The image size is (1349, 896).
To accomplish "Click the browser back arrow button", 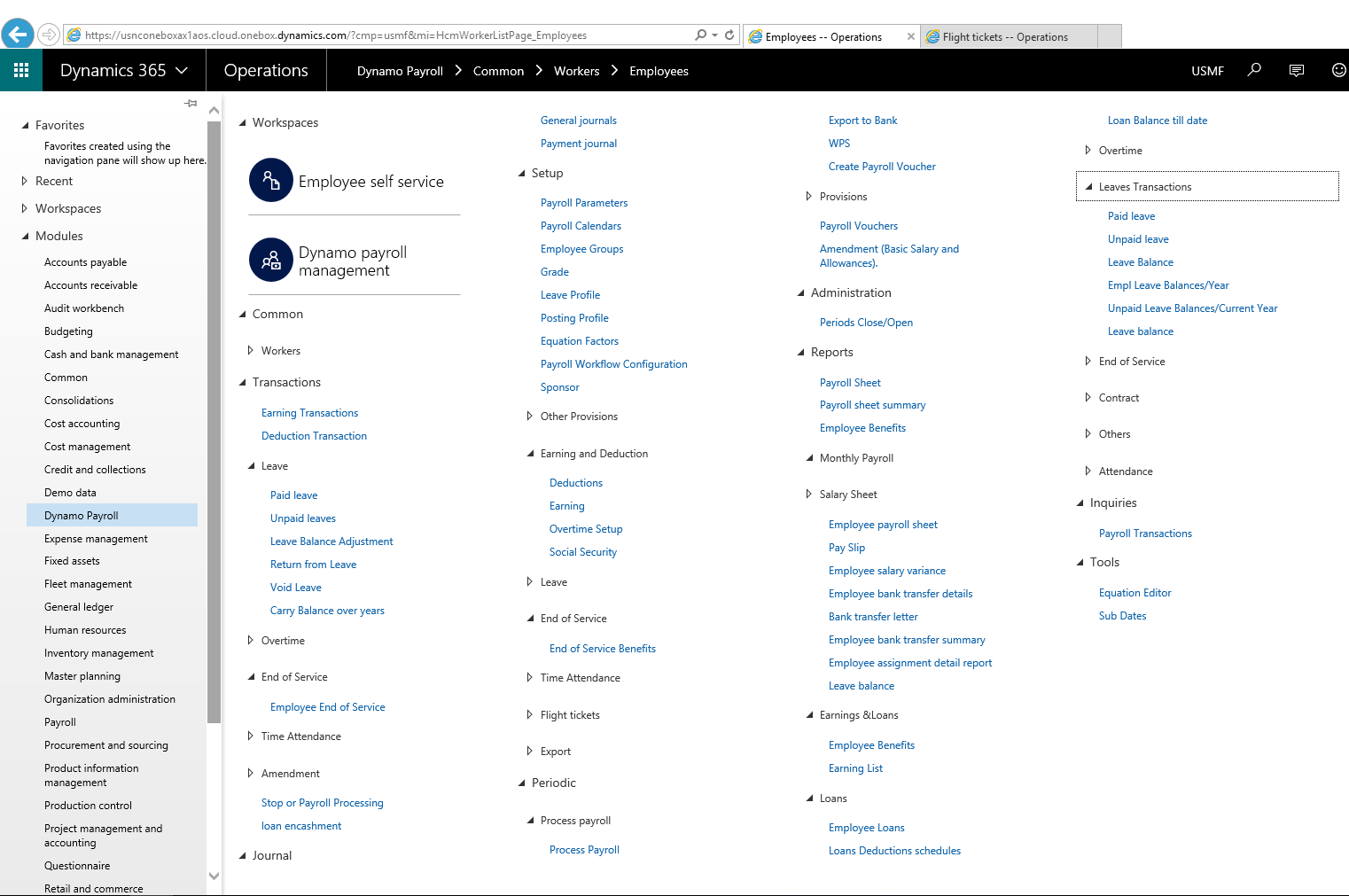I will 18,35.
